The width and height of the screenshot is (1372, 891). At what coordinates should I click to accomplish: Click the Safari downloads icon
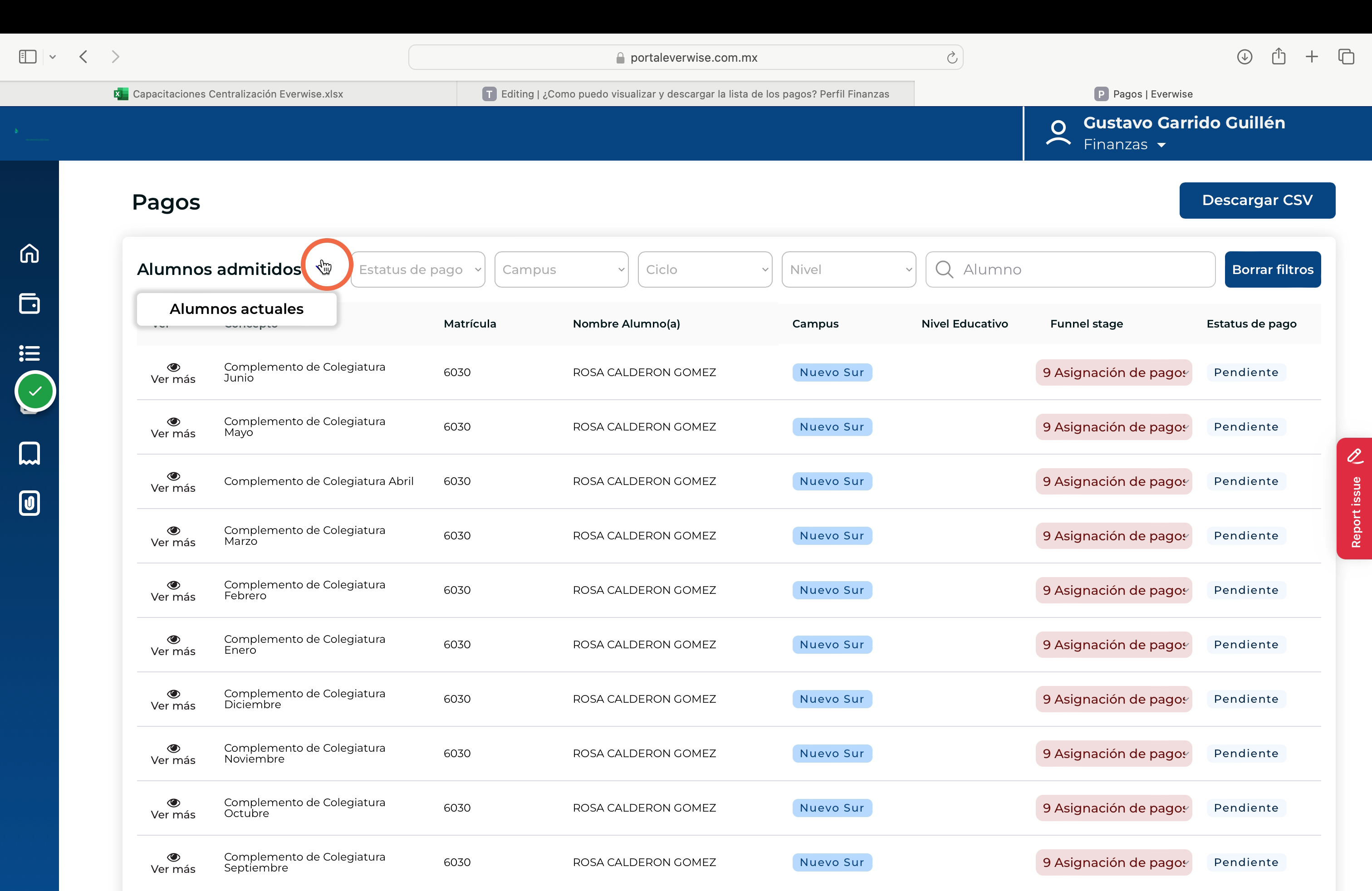click(1245, 56)
